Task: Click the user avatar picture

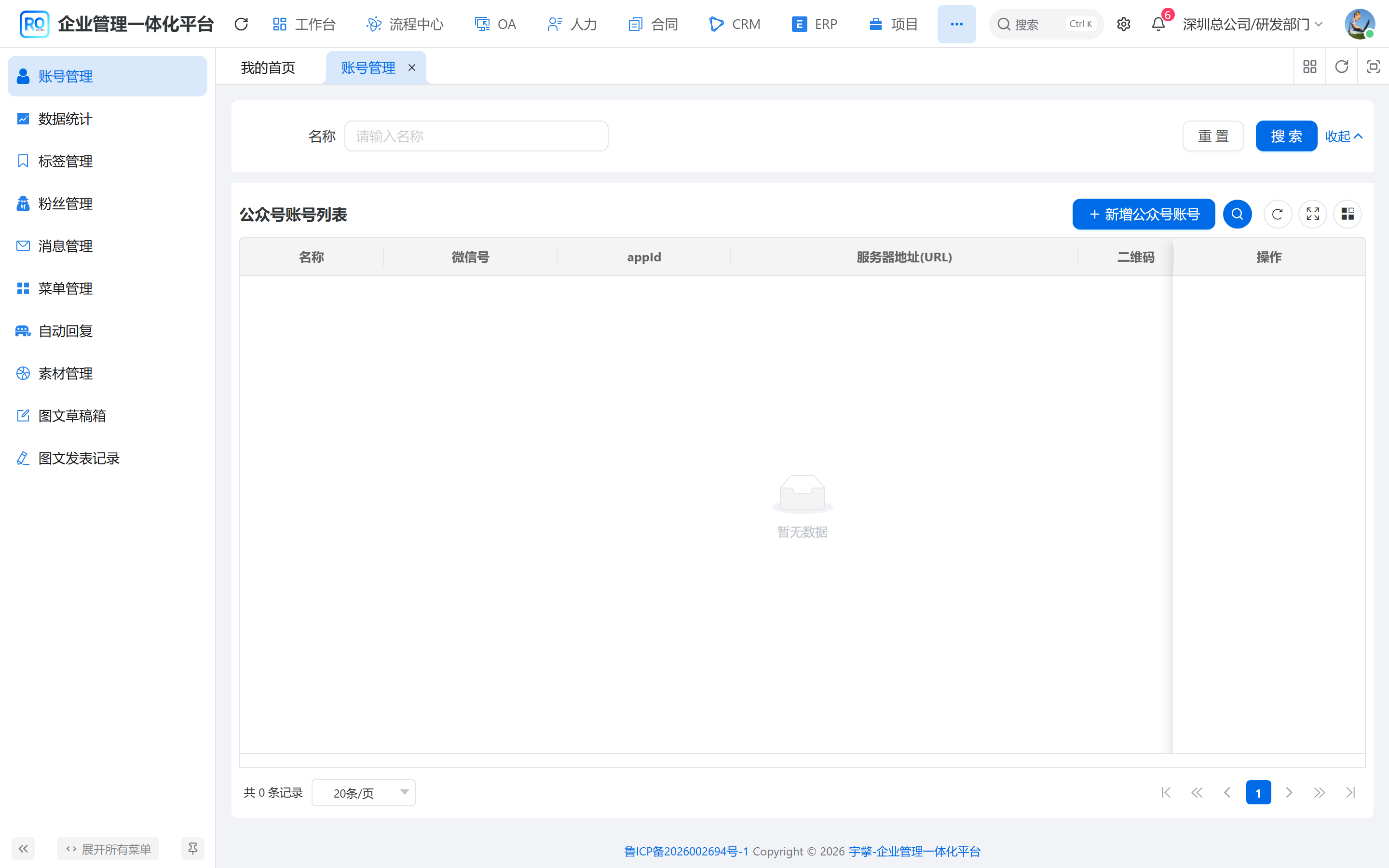Action: 1359,24
